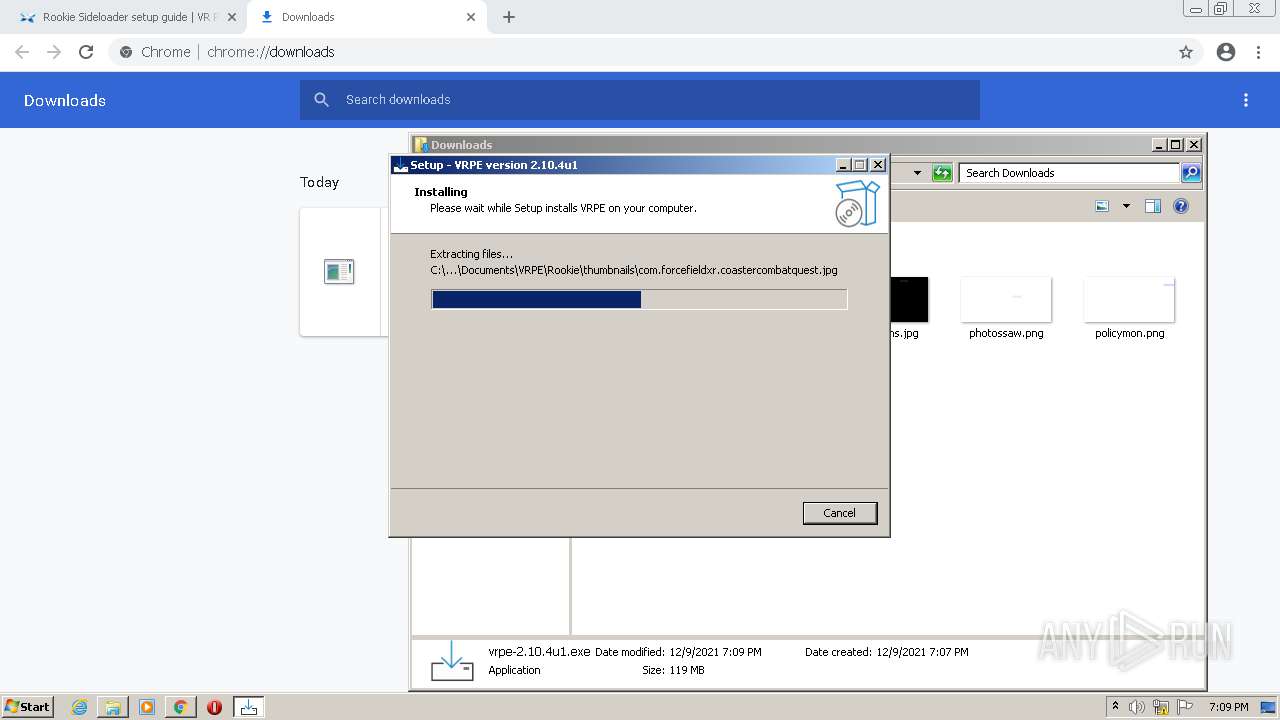The height and width of the screenshot is (720, 1280).
Task: Change the view in Explorer toolbar
Action: (1102, 206)
